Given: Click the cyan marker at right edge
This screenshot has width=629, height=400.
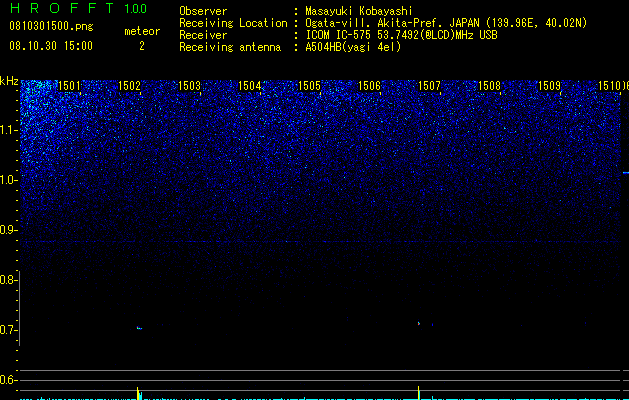Looking at the screenshot, I should [625, 173].
